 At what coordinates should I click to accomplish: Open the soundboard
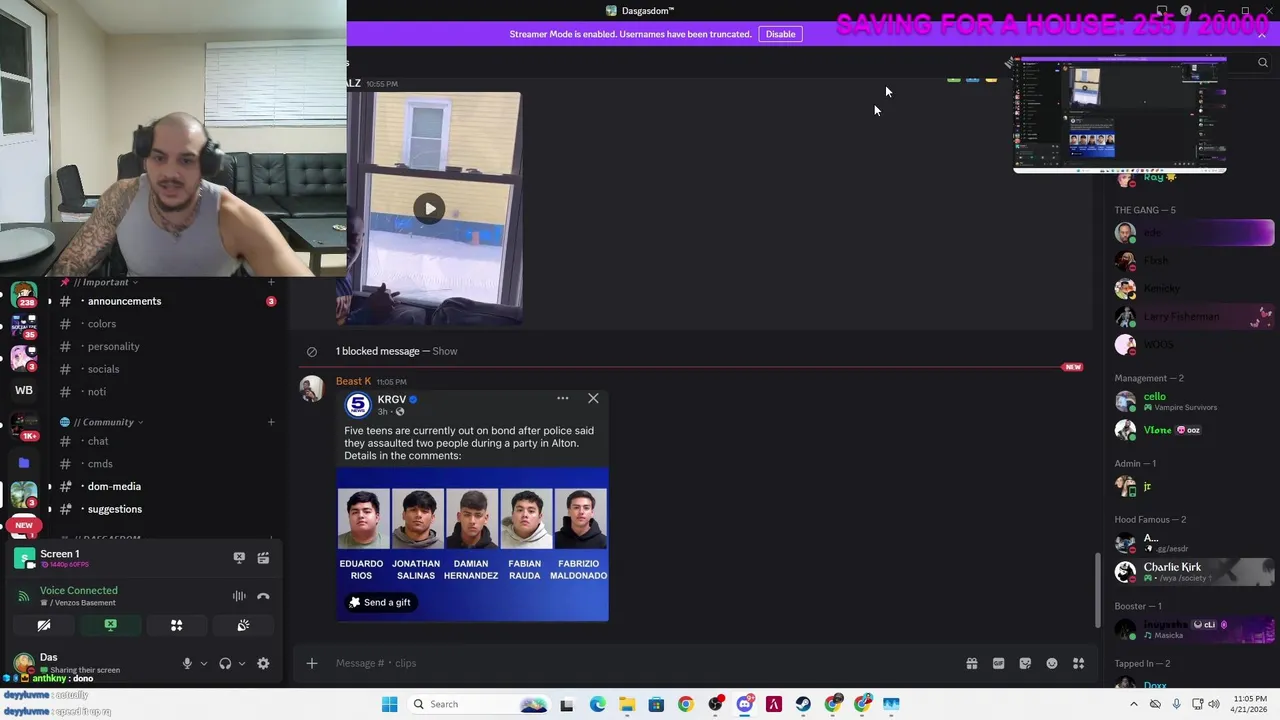[243, 625]
